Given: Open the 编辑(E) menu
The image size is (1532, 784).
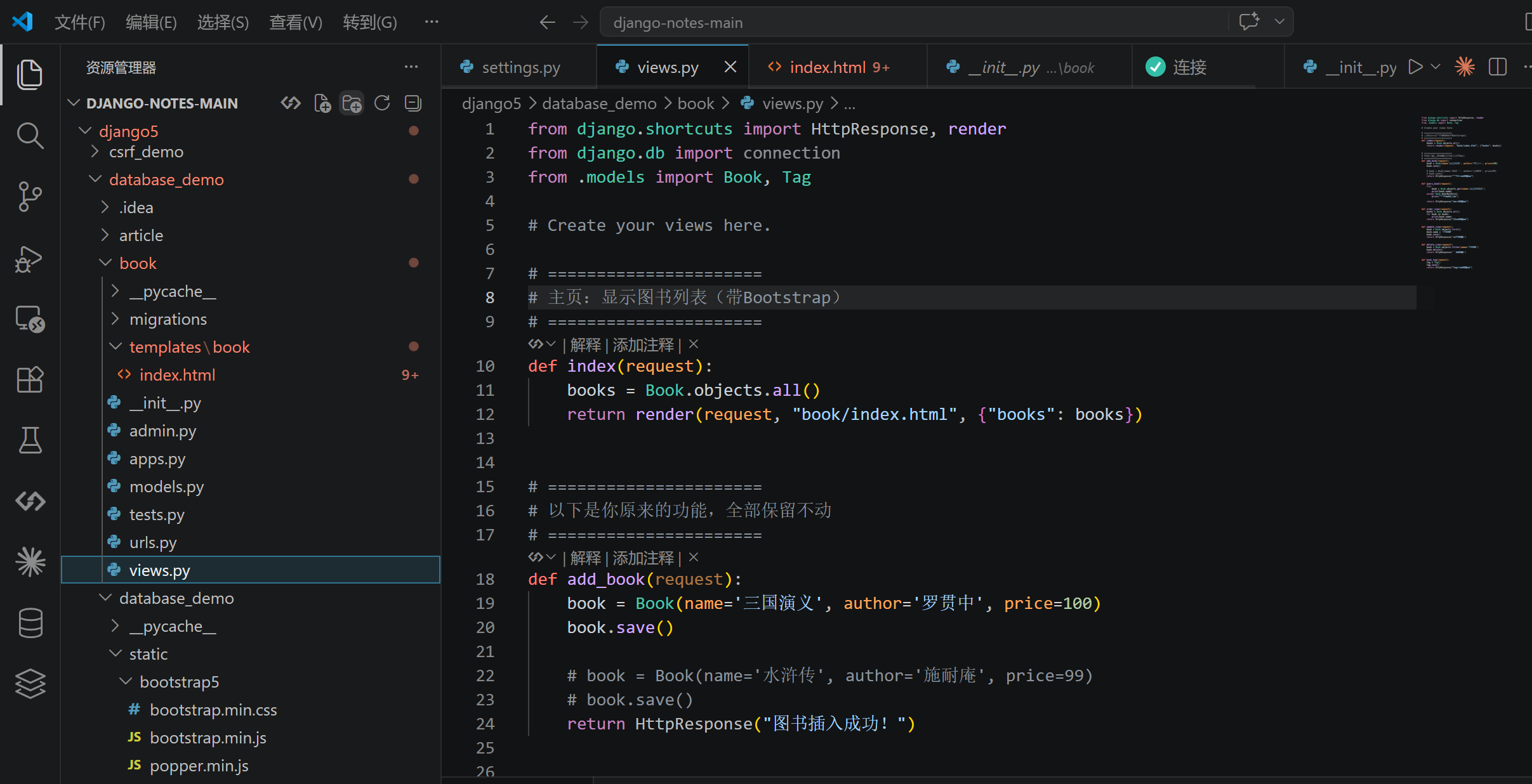Looking at the screenshot, I should tap(151, 23).
